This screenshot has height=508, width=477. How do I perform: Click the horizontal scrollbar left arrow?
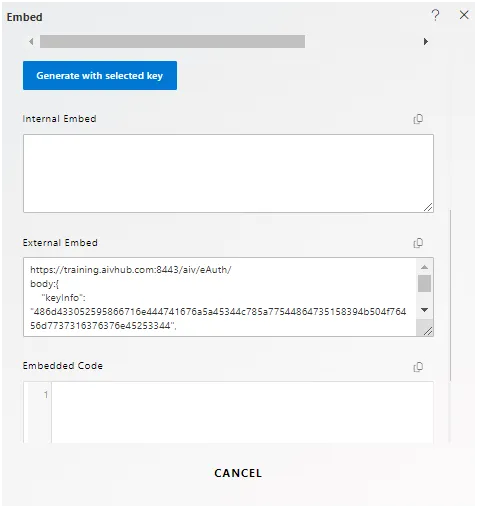(31, 42)
